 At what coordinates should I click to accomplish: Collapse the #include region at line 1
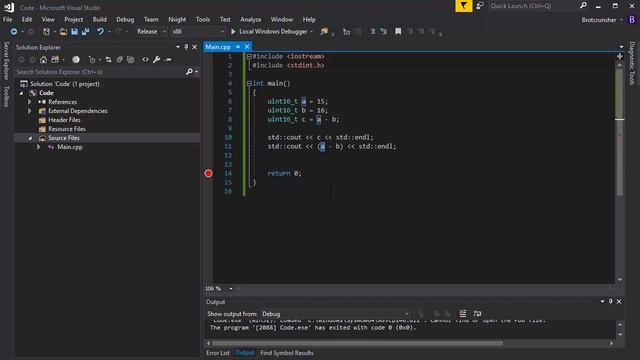coord(249,56)
